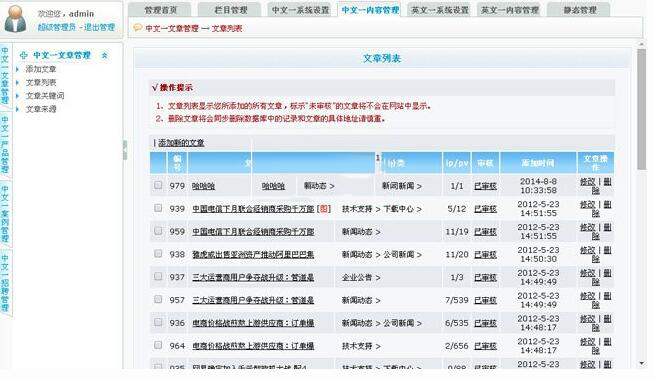Check the box for article 937
Viewport: 654px width, 380px height.
point(158,277)
